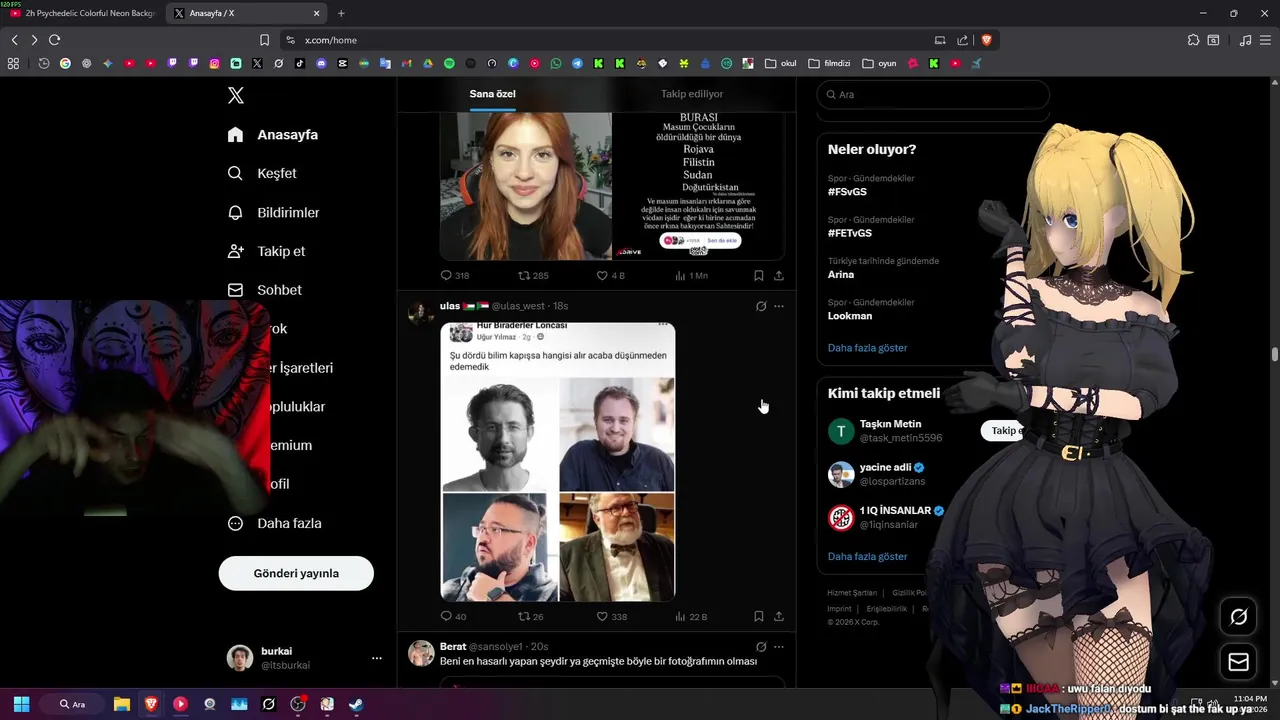This screenshot has height=720, width=1280.
Task: View analytics of top post (1 Mn)
Action: click(x=691, y=275)
